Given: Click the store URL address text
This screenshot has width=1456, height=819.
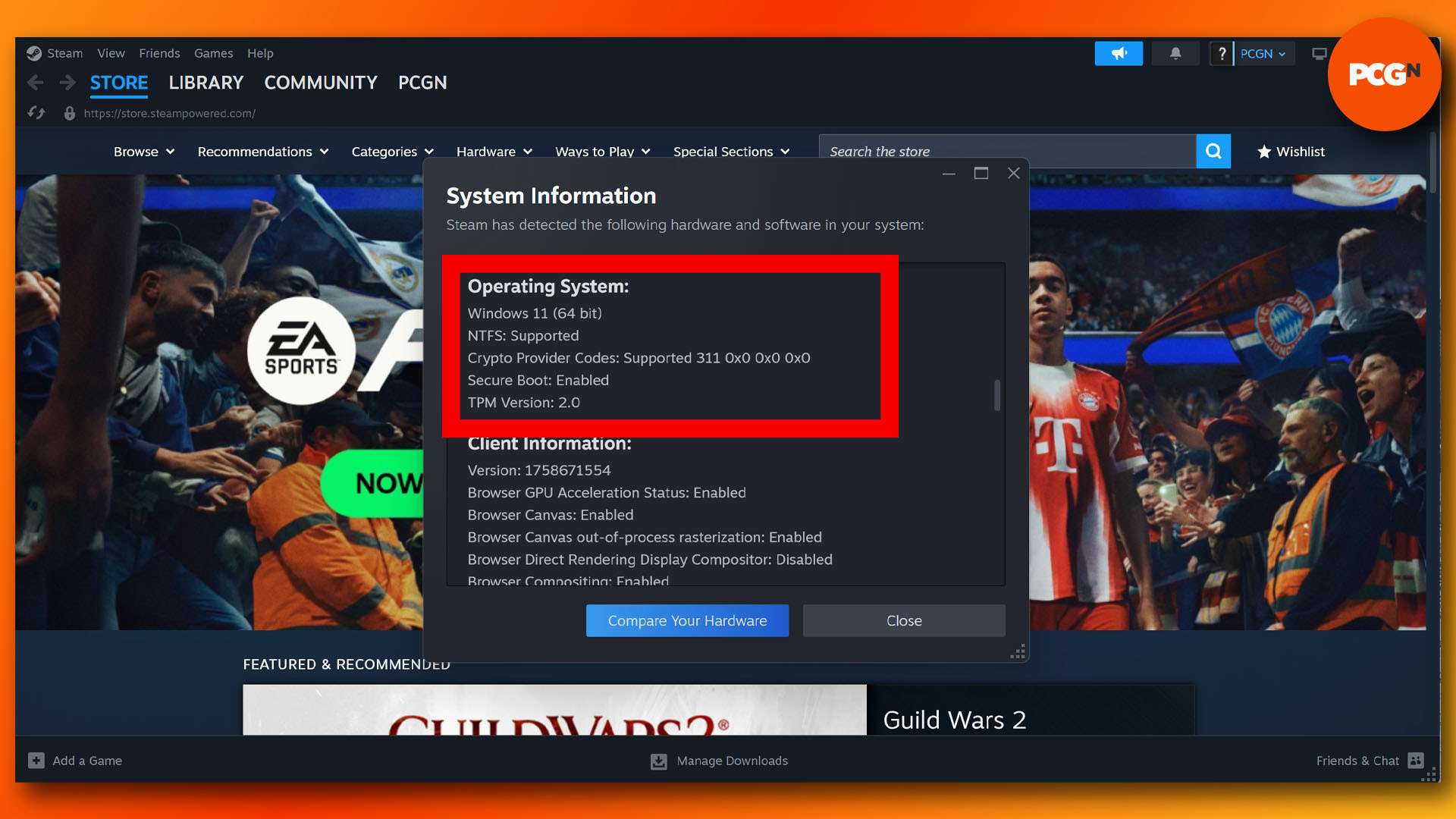Looking at the screenshot, I should pos(170,113).
